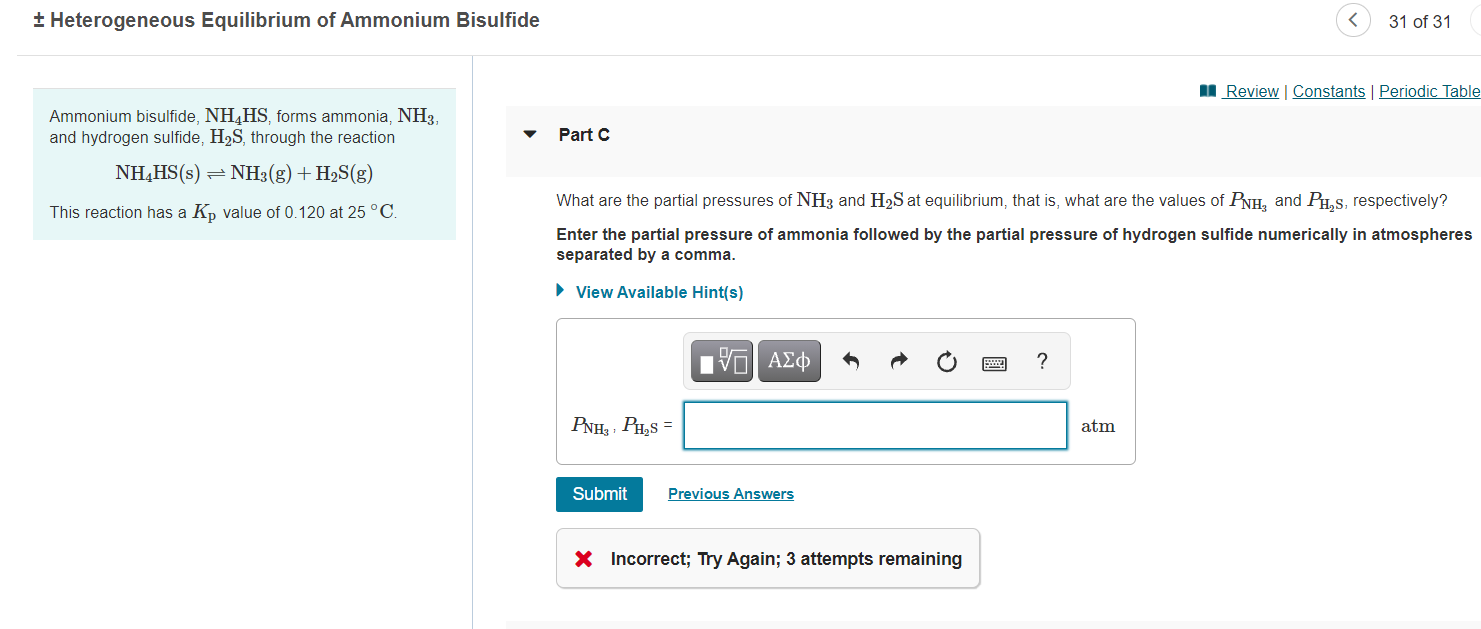
Task: Click inside the answer entry box
Action: [x=874, y=425]
